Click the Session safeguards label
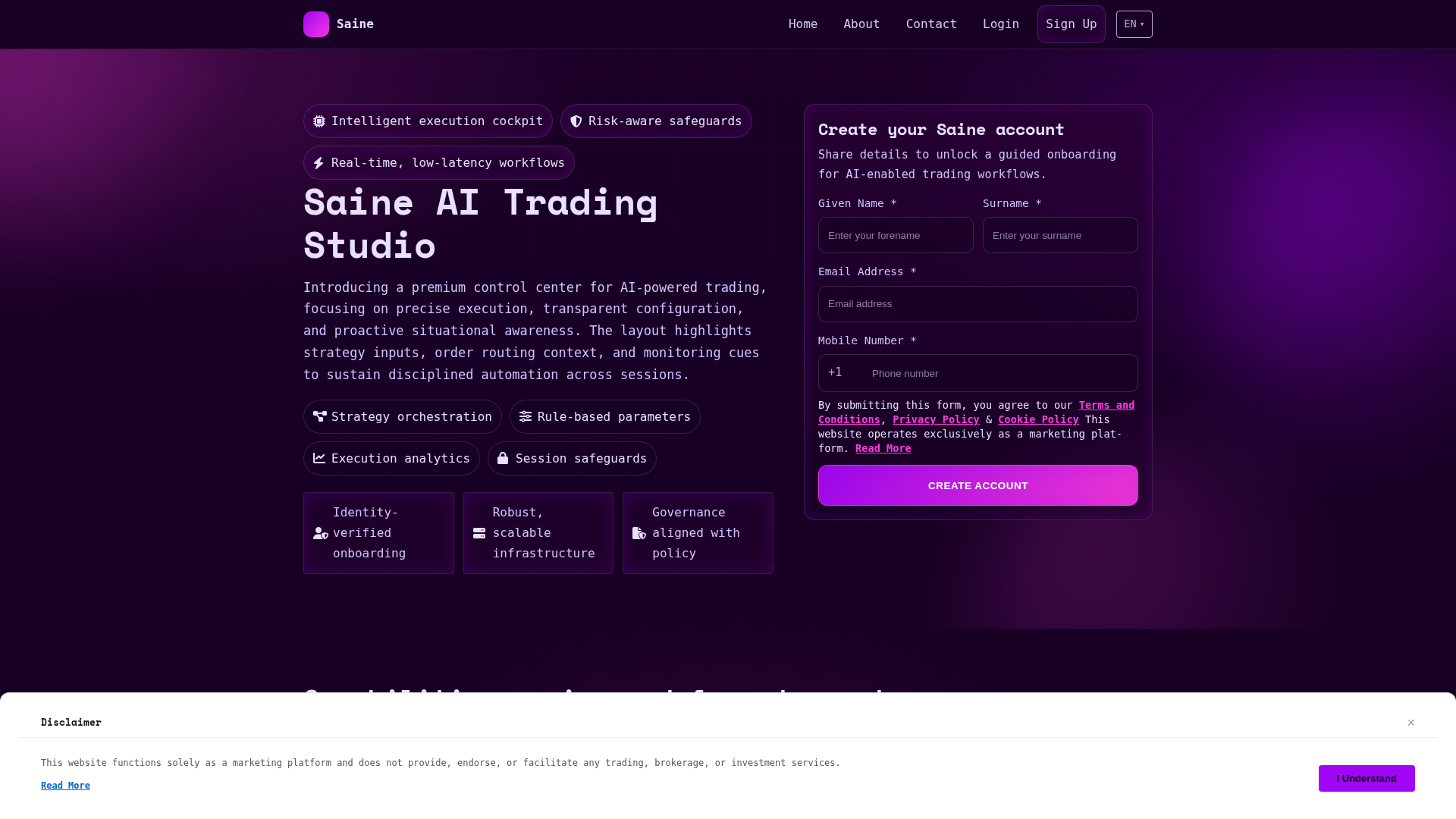Screen dimensions: 1456x819 click(581, 459)
